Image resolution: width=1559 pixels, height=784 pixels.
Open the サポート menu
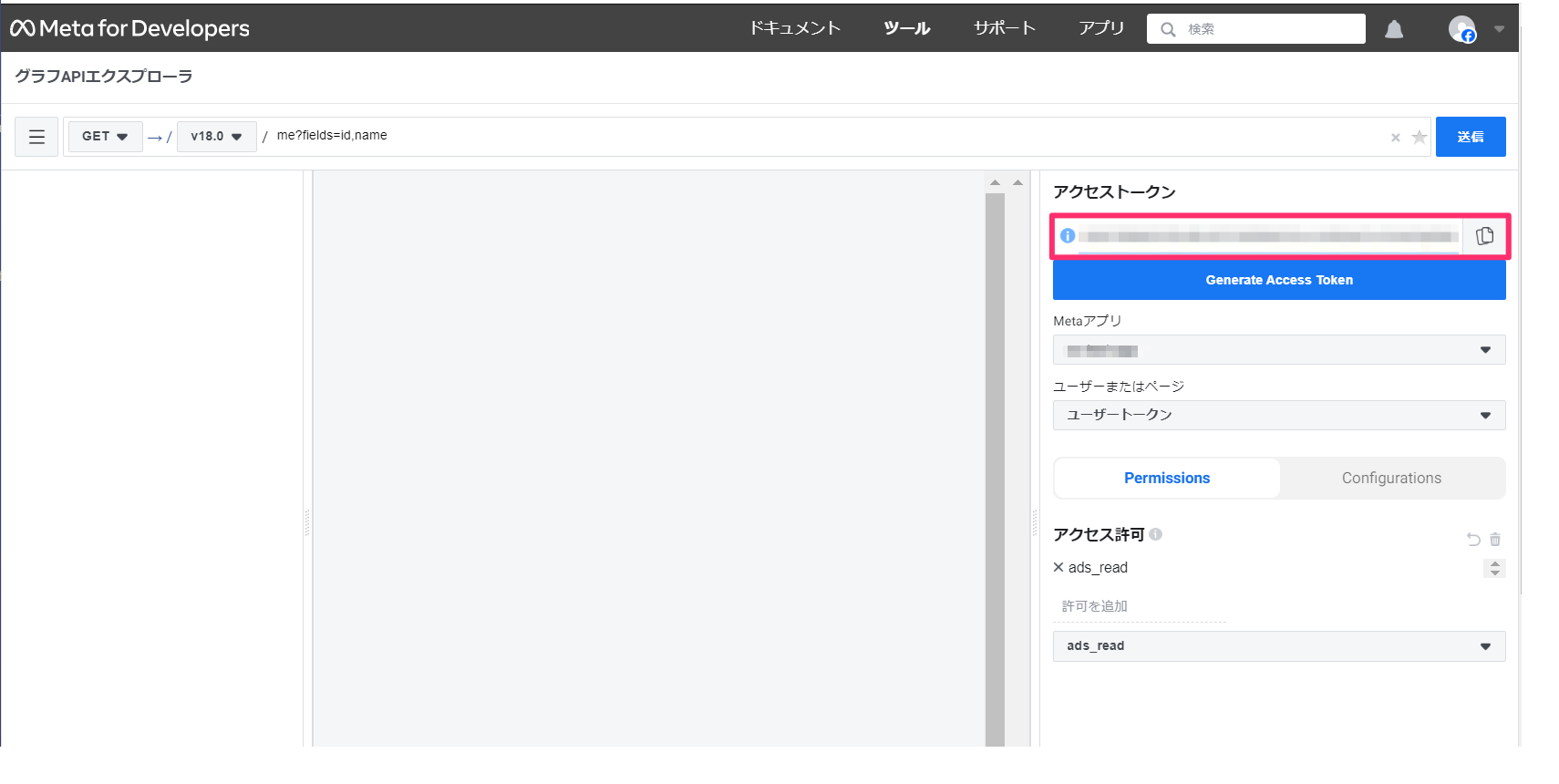click(x=1004, y=28)
